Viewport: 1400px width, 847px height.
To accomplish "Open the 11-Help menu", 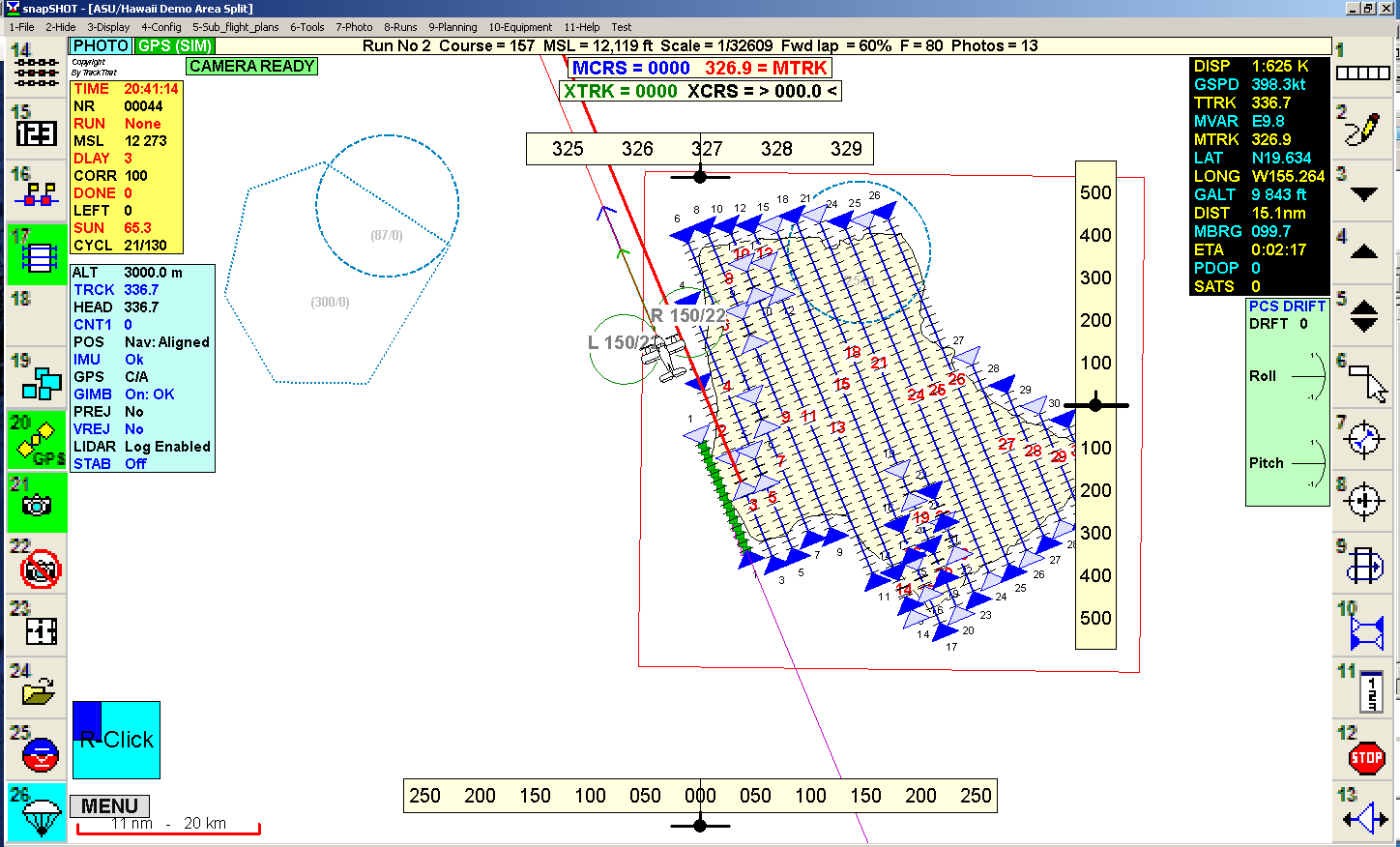I will (582, 27).
